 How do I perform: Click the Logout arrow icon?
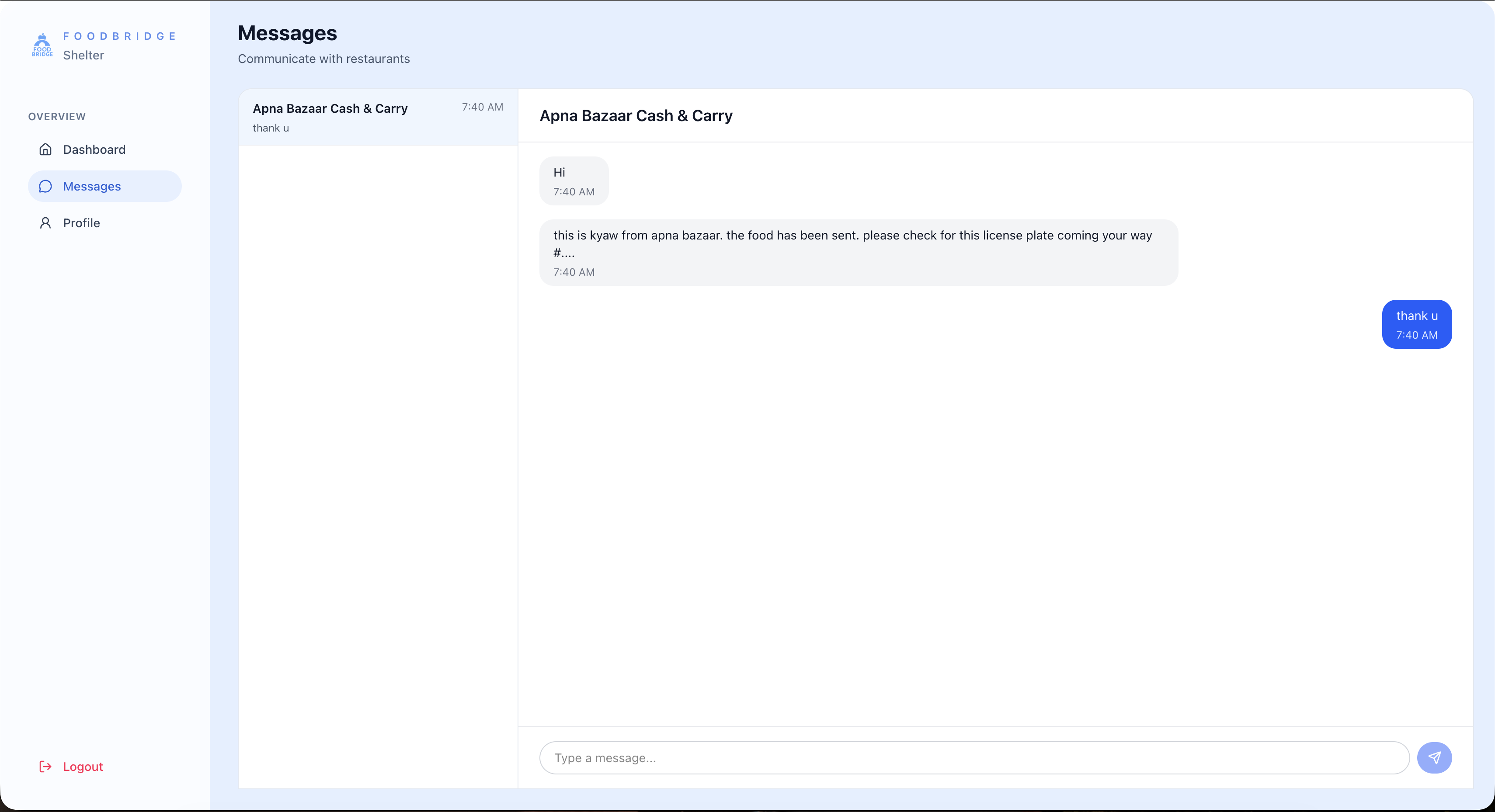point(45,767)
